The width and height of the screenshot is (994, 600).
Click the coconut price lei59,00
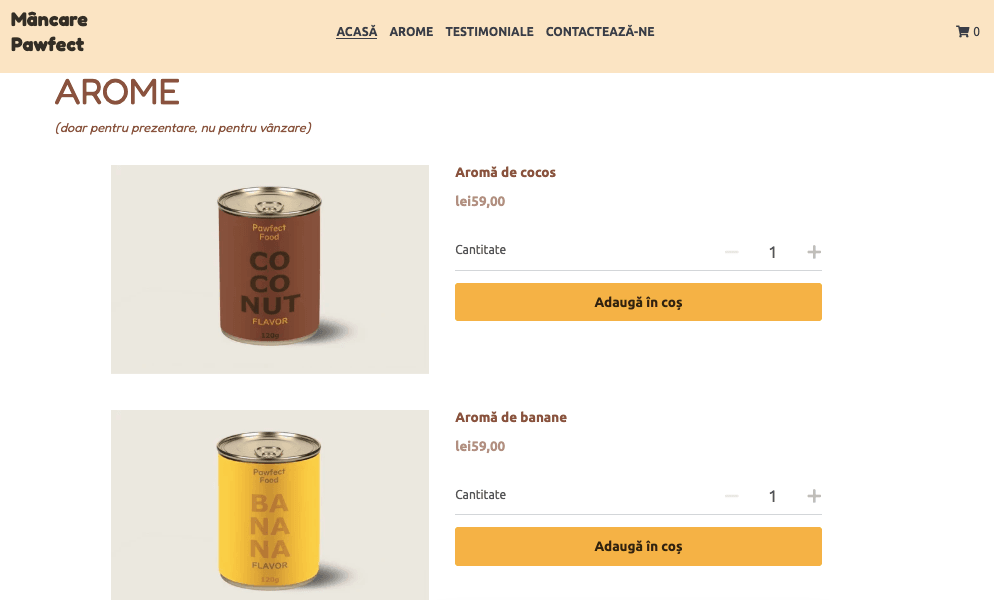pos(480,201)
